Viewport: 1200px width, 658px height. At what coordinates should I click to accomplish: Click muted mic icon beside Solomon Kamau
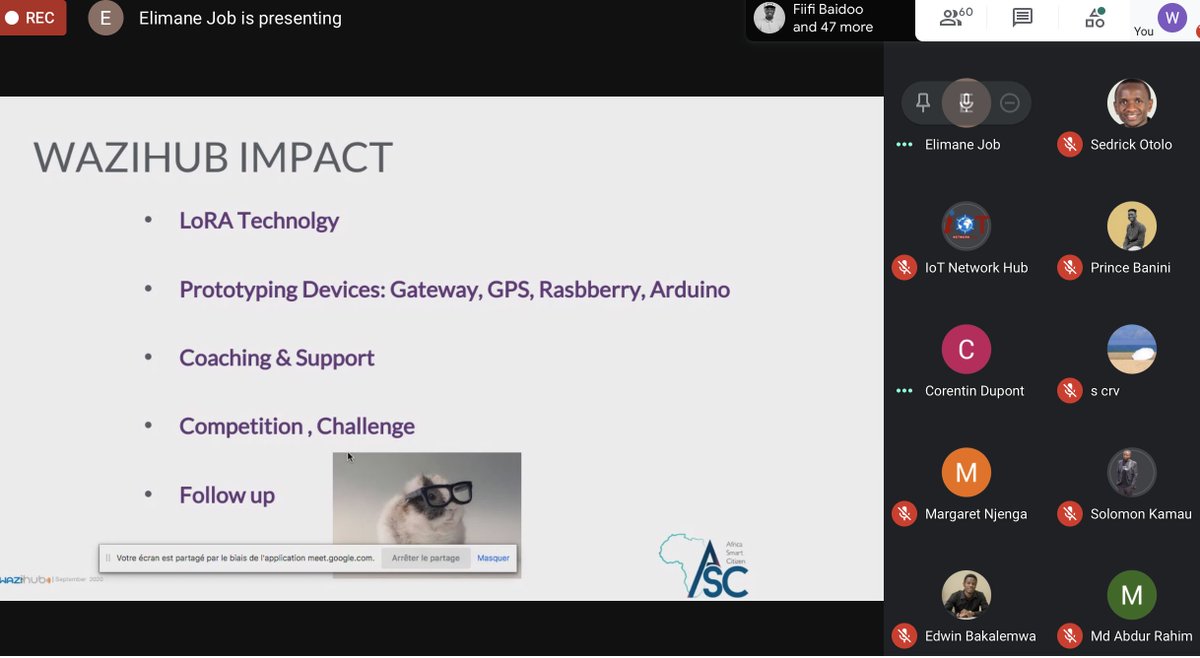pyautogui.click(x=1069, y=514)
